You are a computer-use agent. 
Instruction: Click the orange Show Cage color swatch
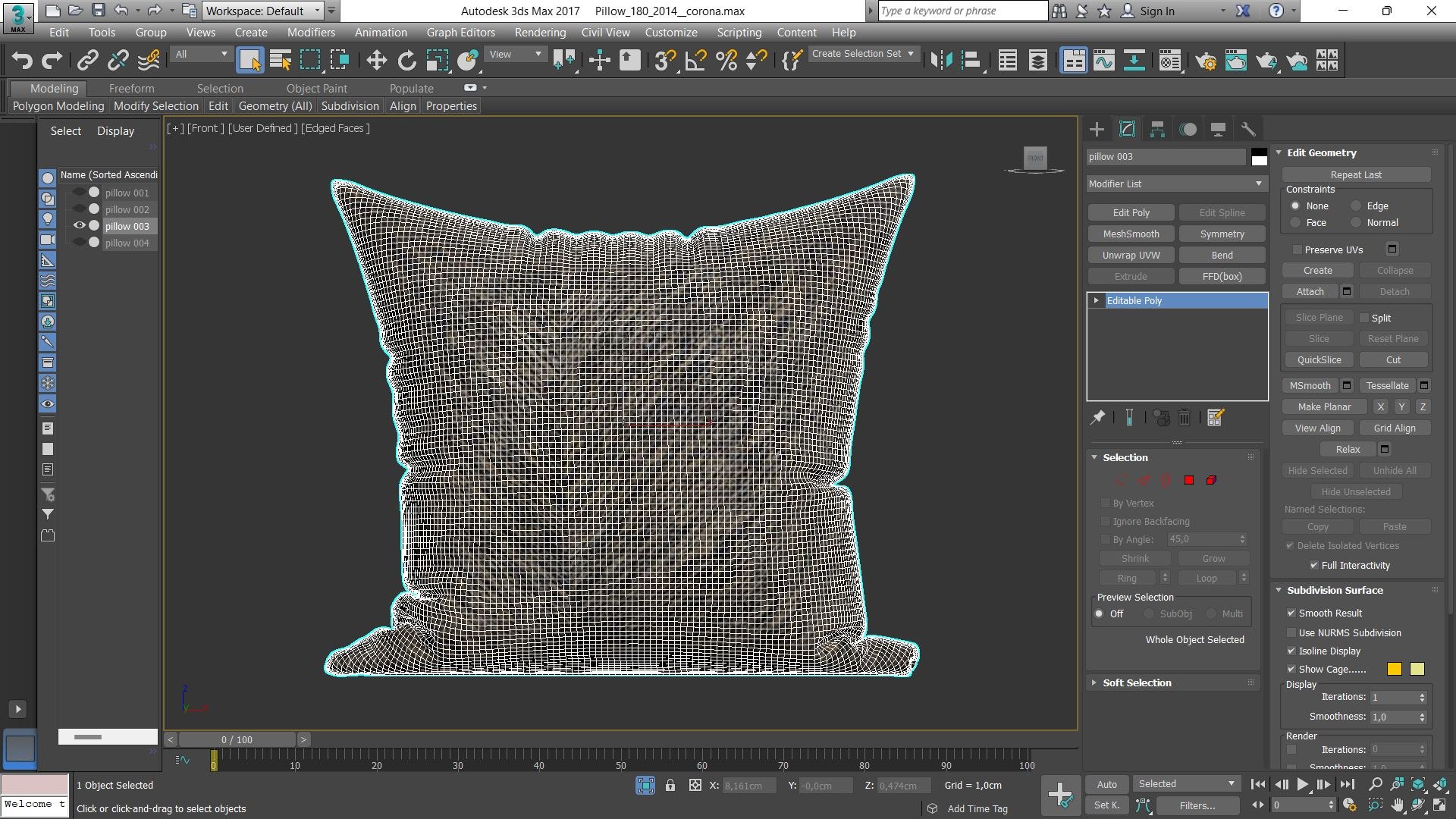(x=1394, y=669)
